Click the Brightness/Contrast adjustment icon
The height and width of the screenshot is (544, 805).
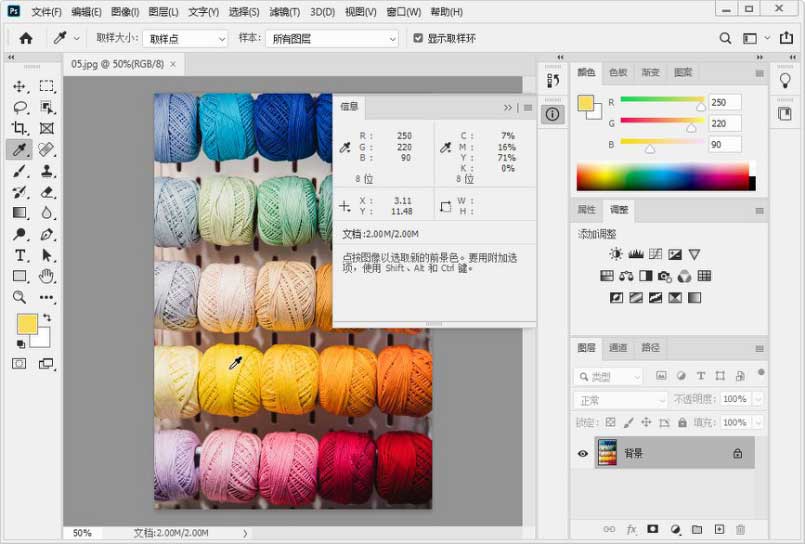(x=616, y=255)
